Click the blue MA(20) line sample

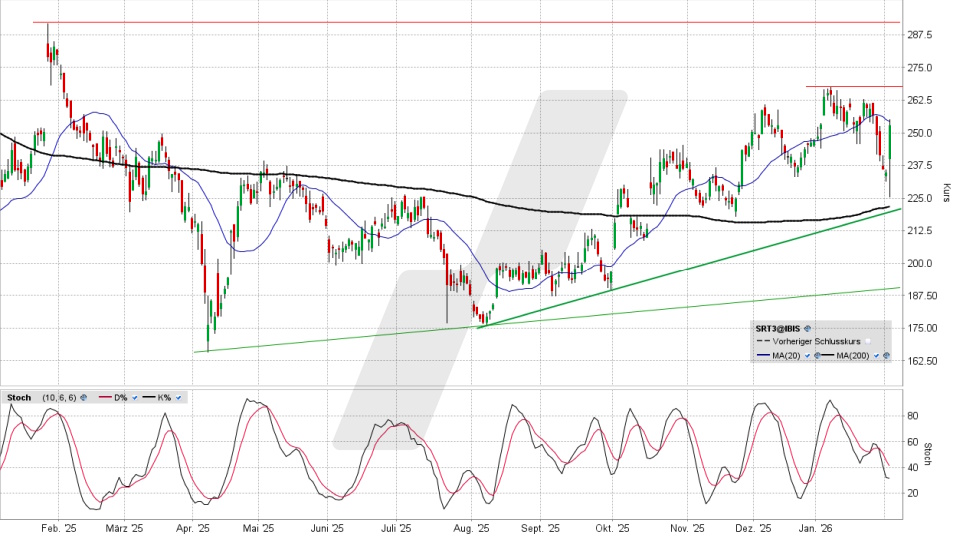pos(763,355)
